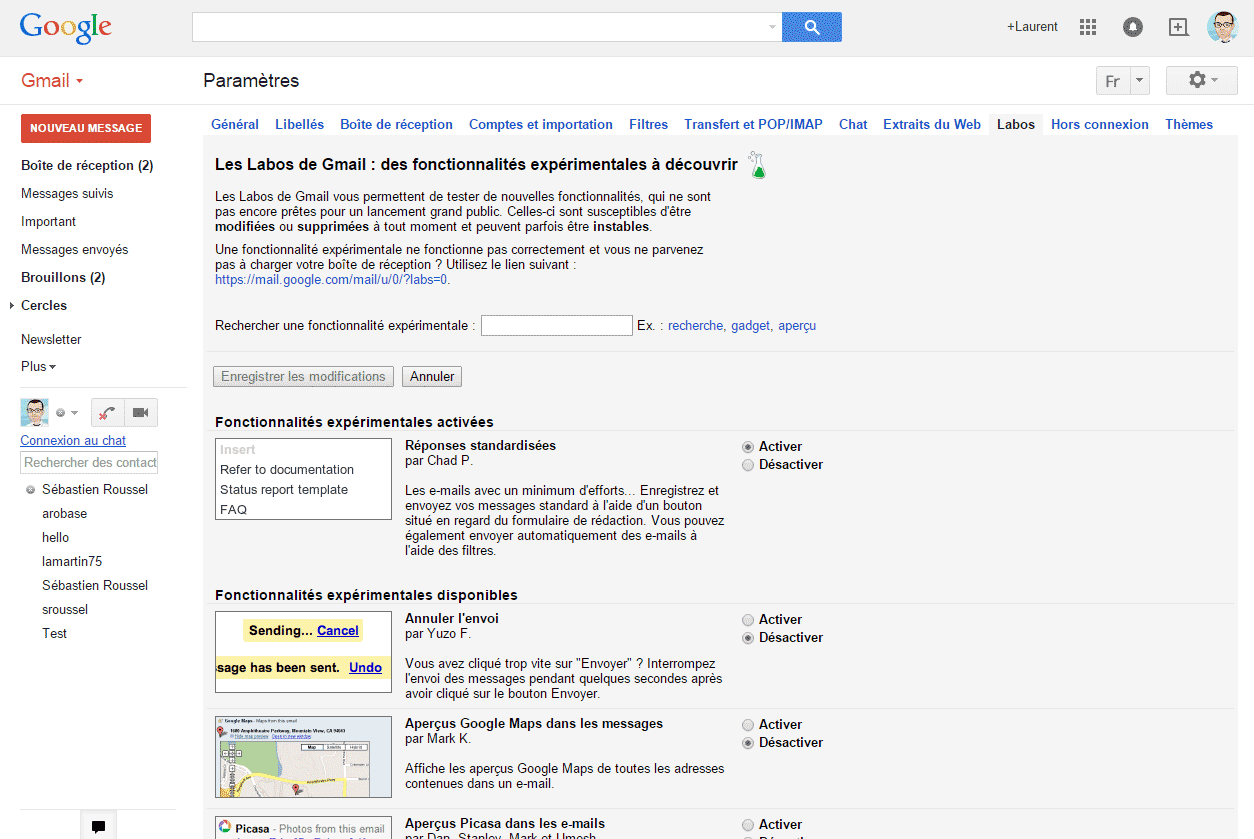Open the notifications bell
Image resolution: width=1254 pixels, height=839 pixels.
1133,27
